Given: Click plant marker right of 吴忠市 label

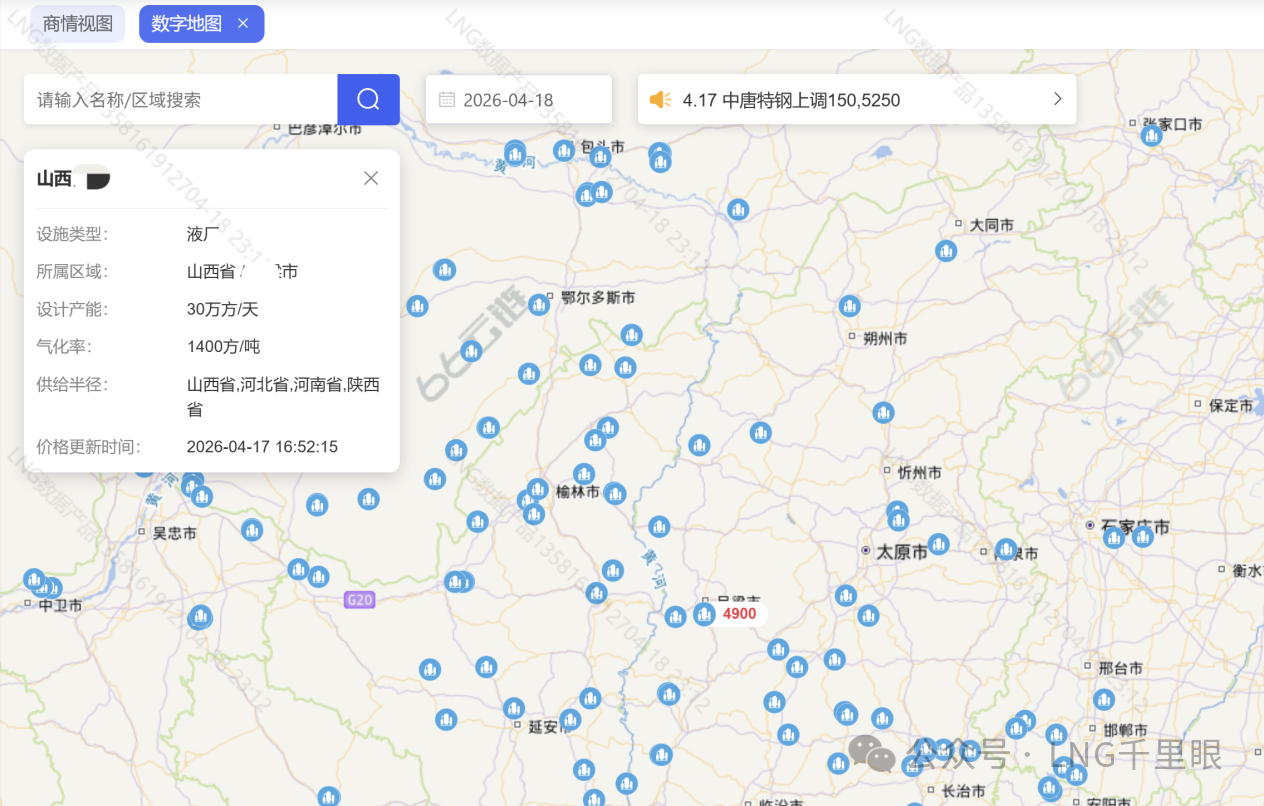Looking at the screenshot, I should click(x=252, y=530).
